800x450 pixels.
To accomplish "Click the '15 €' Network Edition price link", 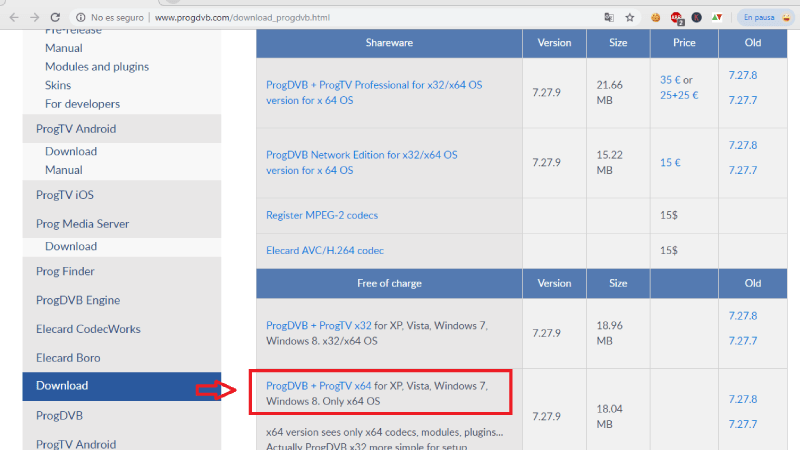I will pyautogui.click(x=670, y=163).
